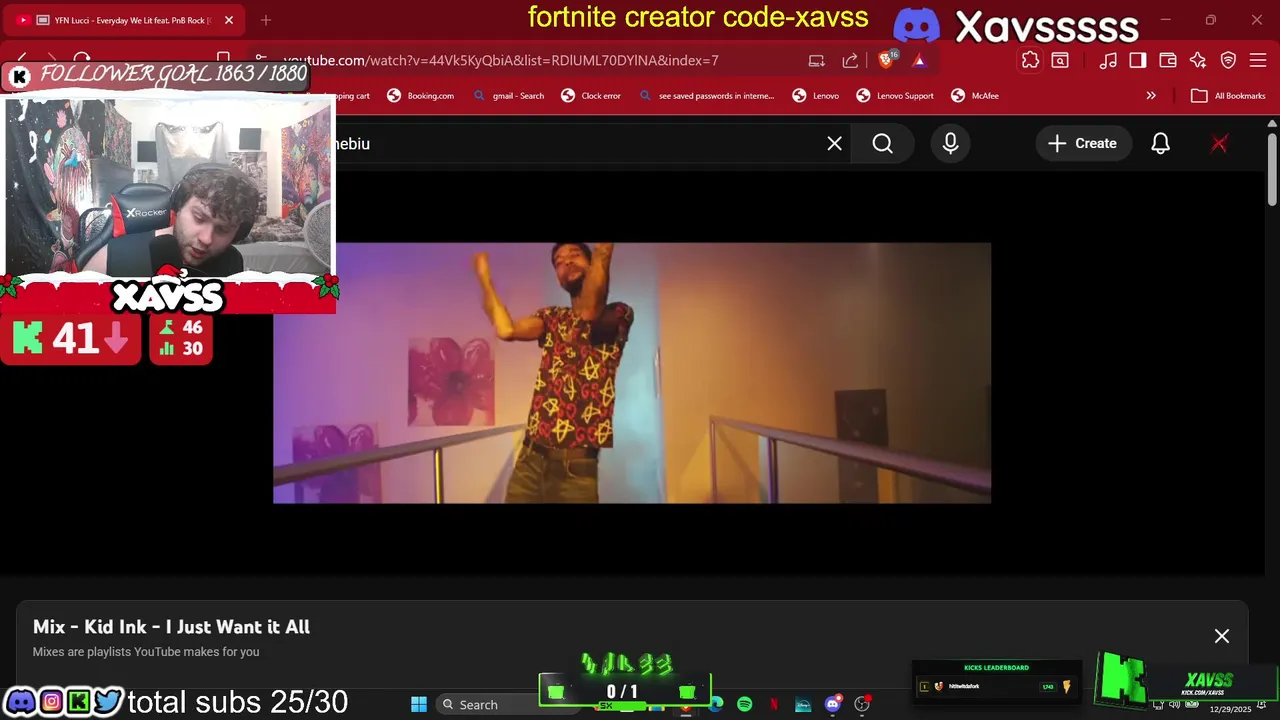The height and width of the screenshot is (720, 1280).
Task: Toggle the browser sidebar panel icon
Action: pos(1138,60)
